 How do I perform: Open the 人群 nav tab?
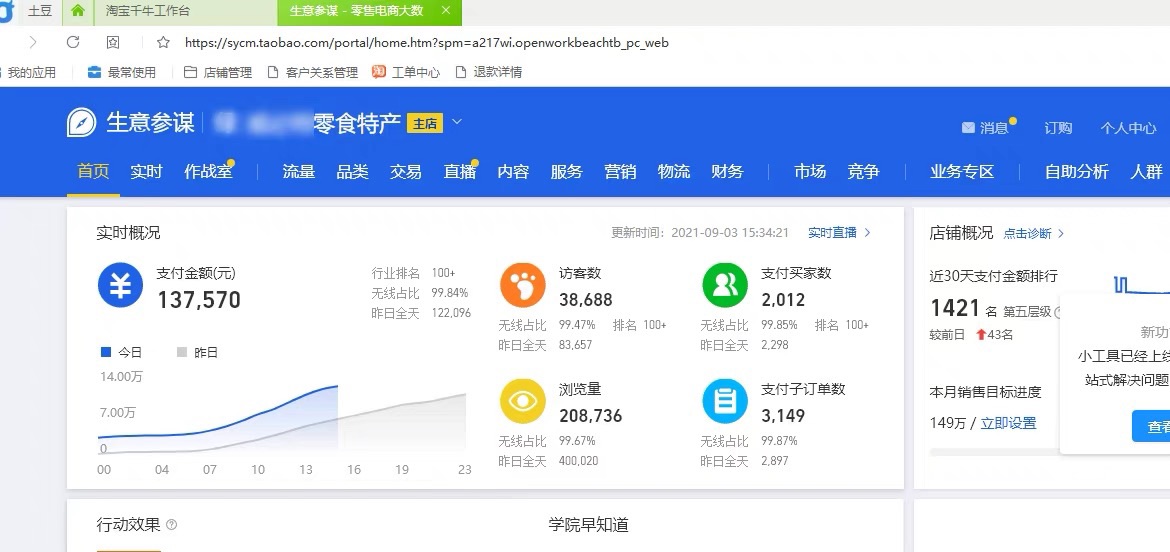pos(1147,172)
